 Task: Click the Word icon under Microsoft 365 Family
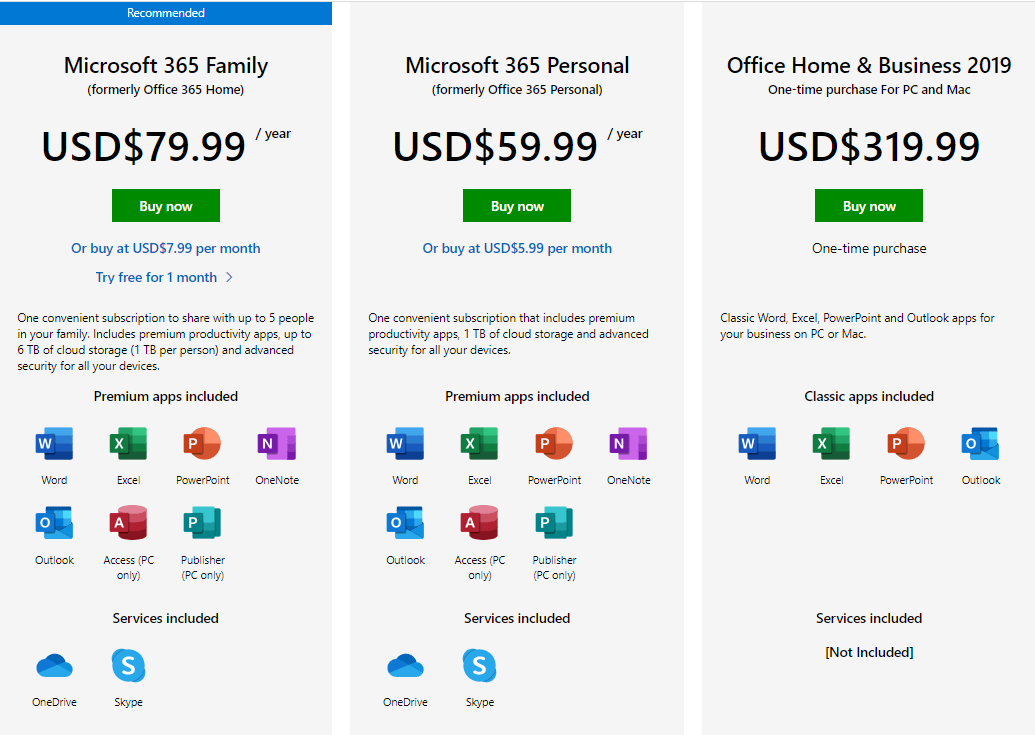point(54,443)
